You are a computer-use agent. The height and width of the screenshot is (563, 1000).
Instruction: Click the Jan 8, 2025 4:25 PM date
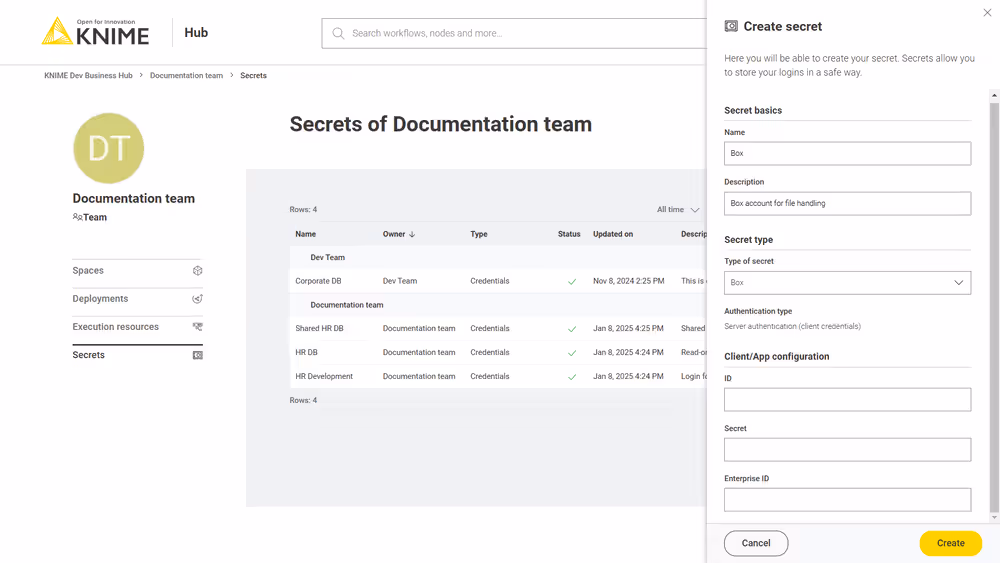pos(628,328)
